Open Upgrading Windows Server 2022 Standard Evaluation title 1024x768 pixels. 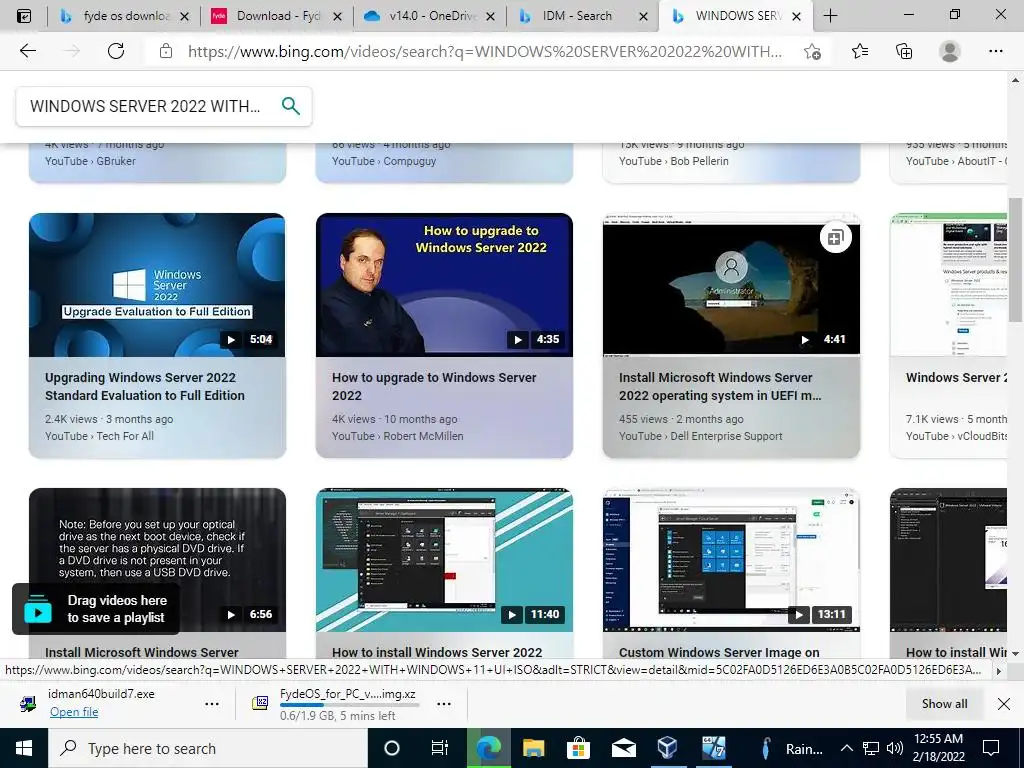(x=145, y=387)
